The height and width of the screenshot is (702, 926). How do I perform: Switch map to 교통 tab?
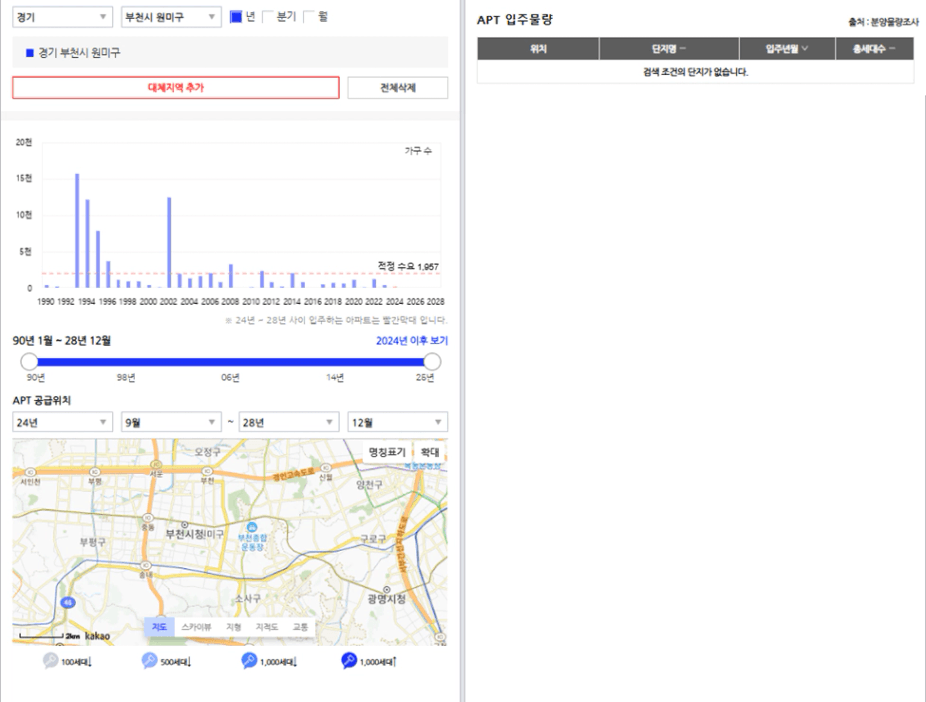coord(300,627)
